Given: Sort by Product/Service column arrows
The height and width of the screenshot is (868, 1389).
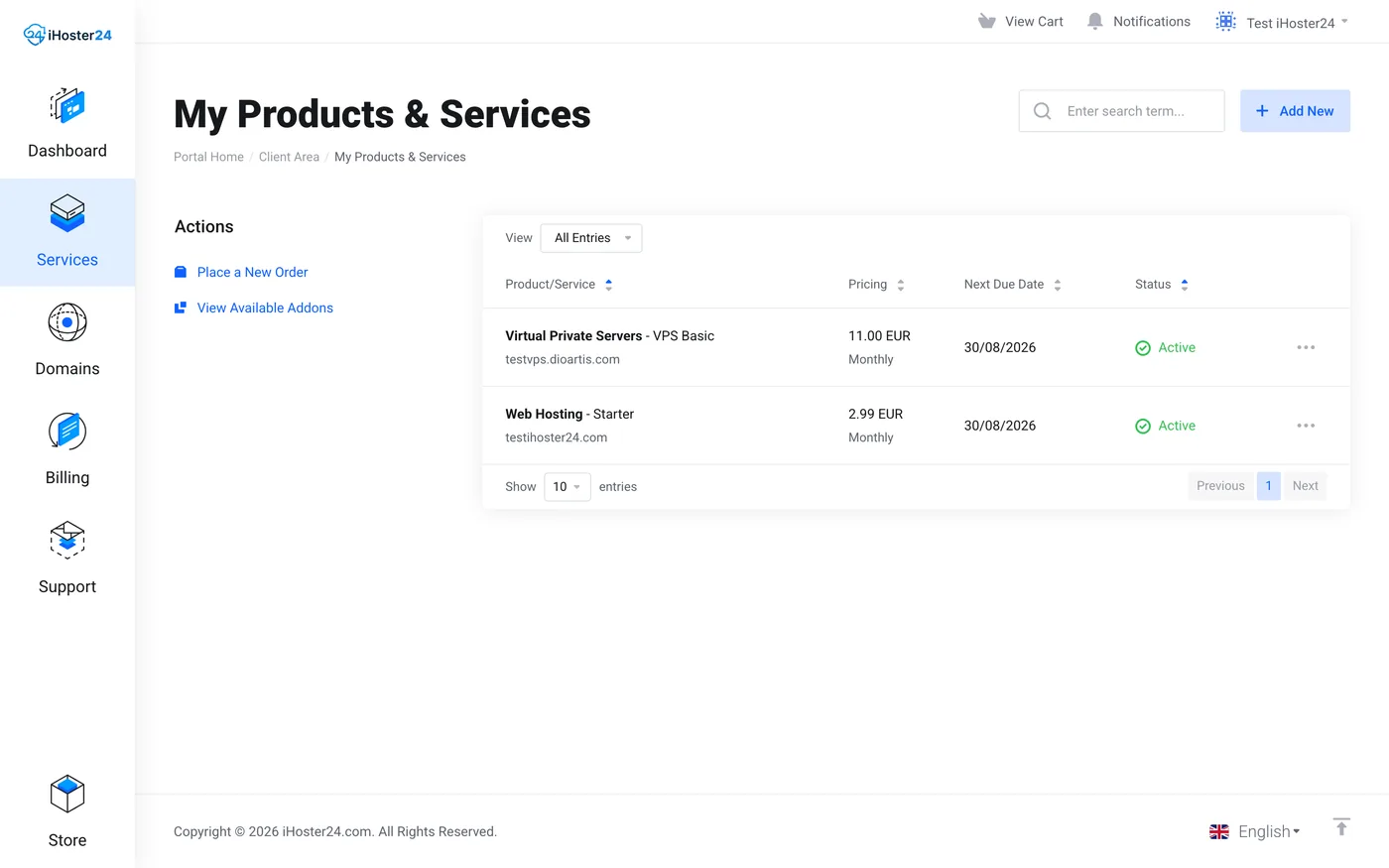Looking at the screenshot, I should [608, 285].
